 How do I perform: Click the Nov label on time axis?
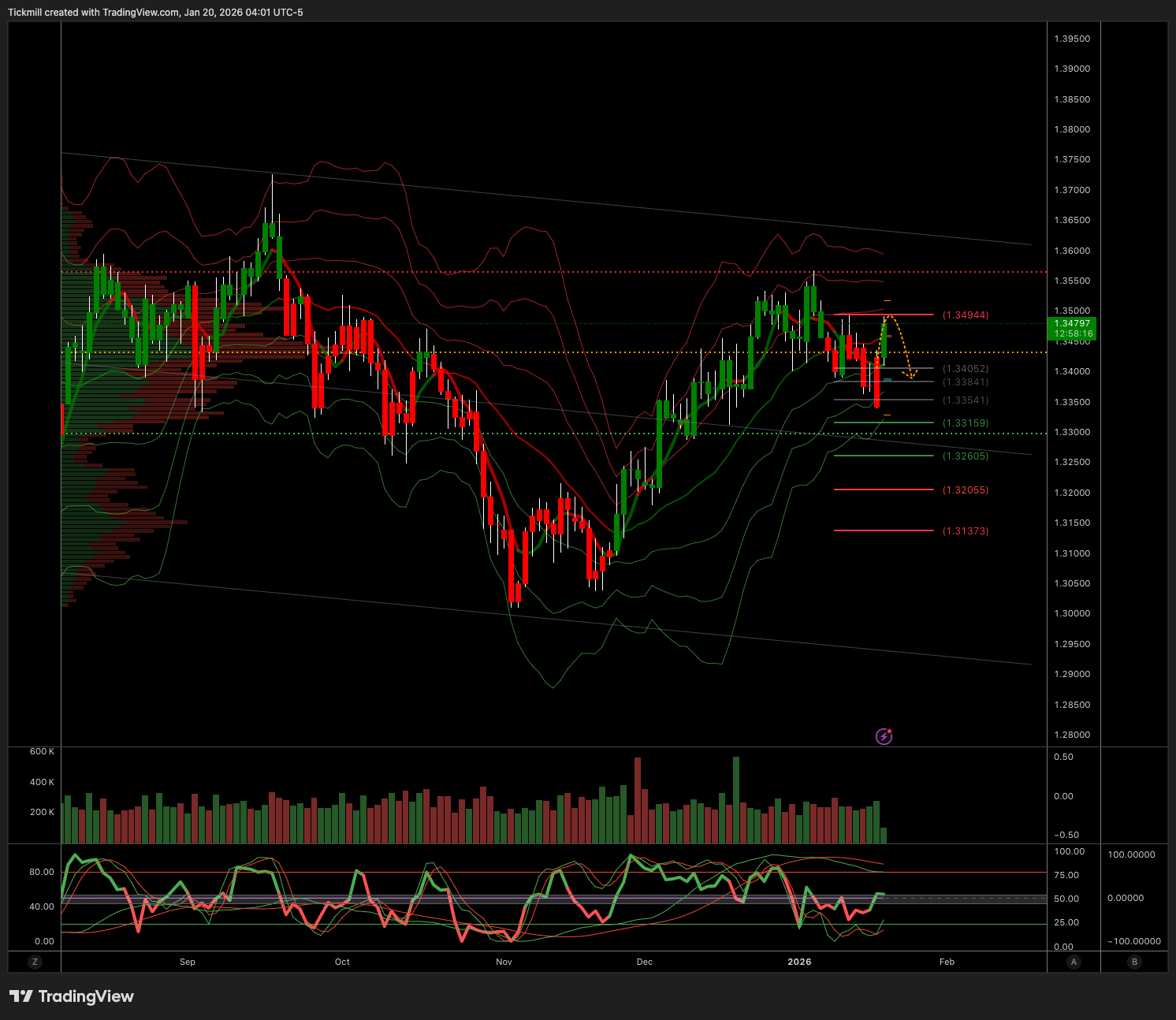pos(504,962)
